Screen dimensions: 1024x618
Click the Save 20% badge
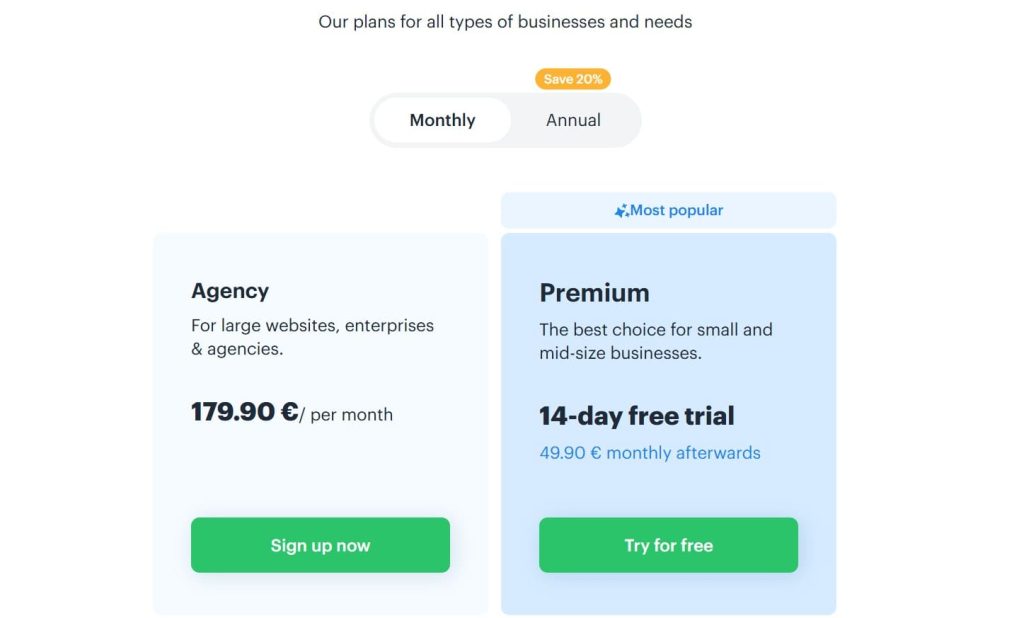tap(573, 79)
